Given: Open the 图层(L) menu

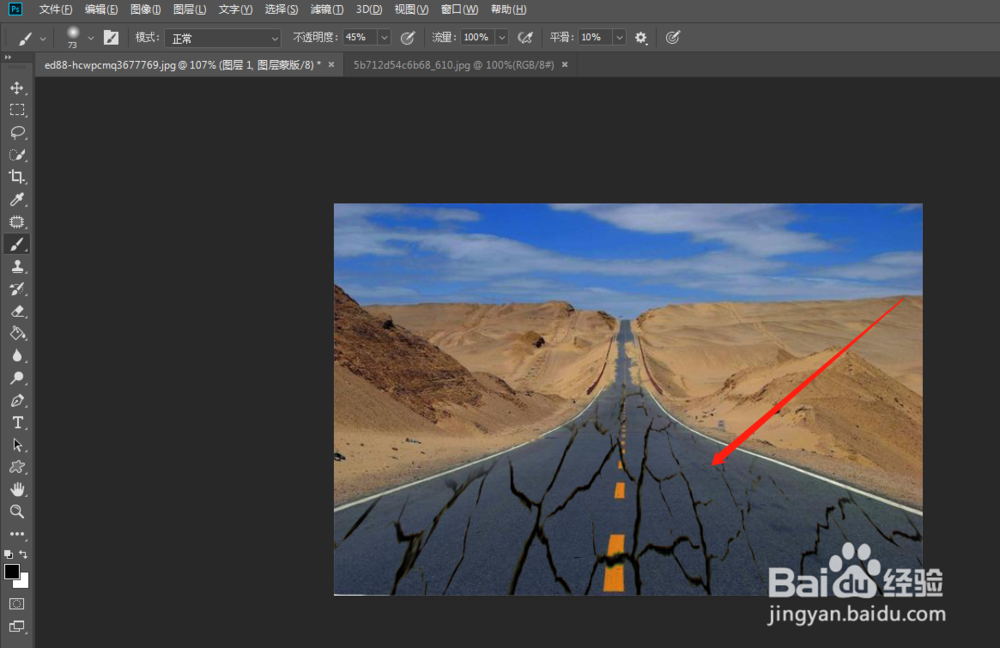Looking at the screenshot, I should 189,10.
